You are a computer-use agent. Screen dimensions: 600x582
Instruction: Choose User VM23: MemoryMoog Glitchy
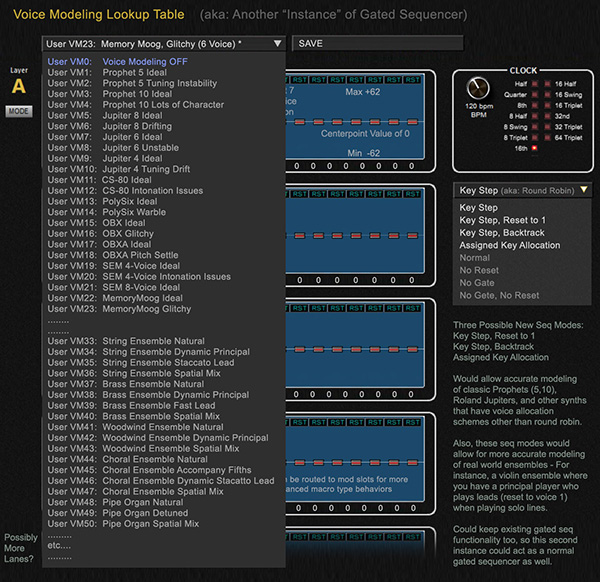(x=119, y=308)
